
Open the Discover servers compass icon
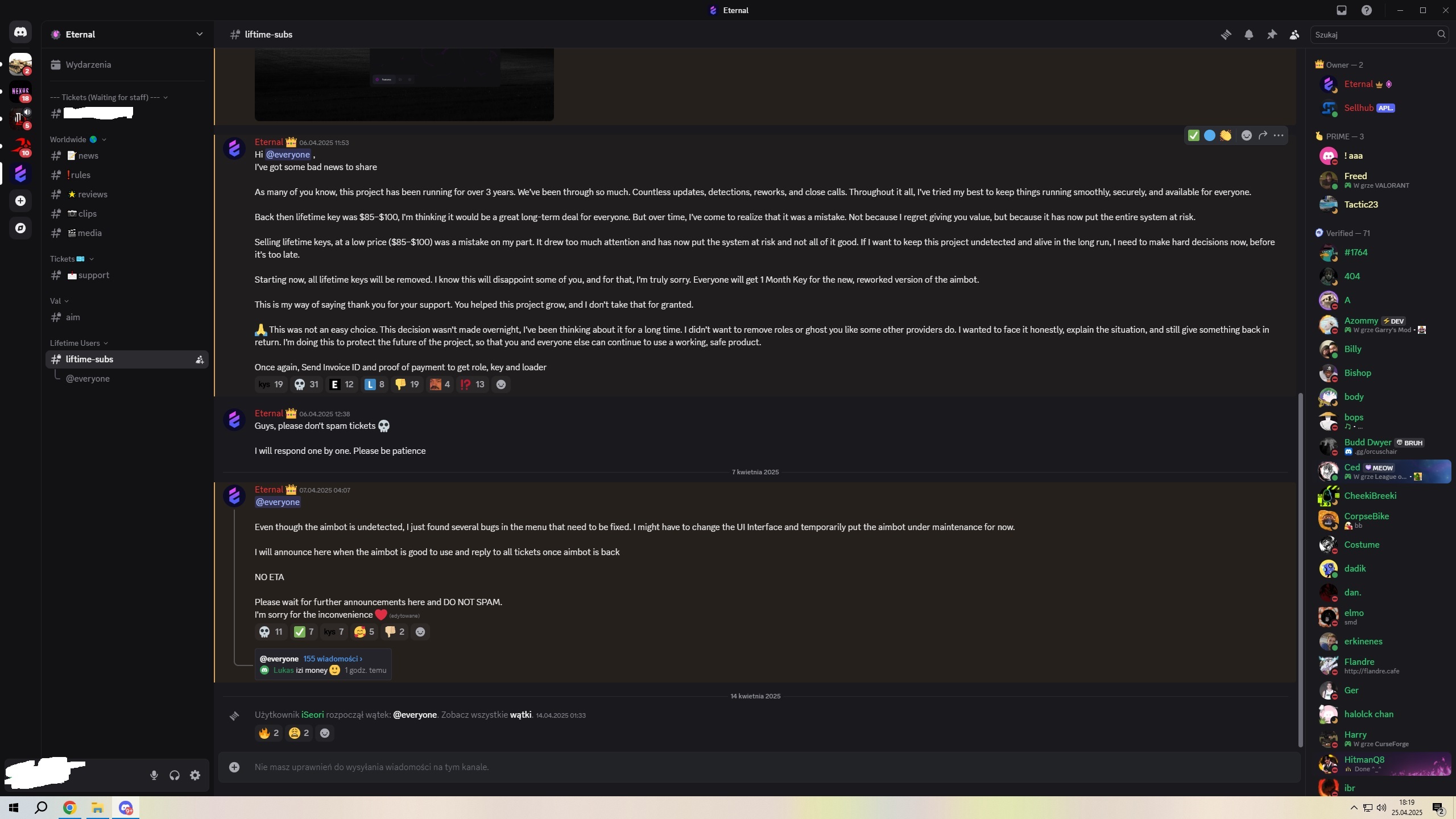click(x=20, y=228)
